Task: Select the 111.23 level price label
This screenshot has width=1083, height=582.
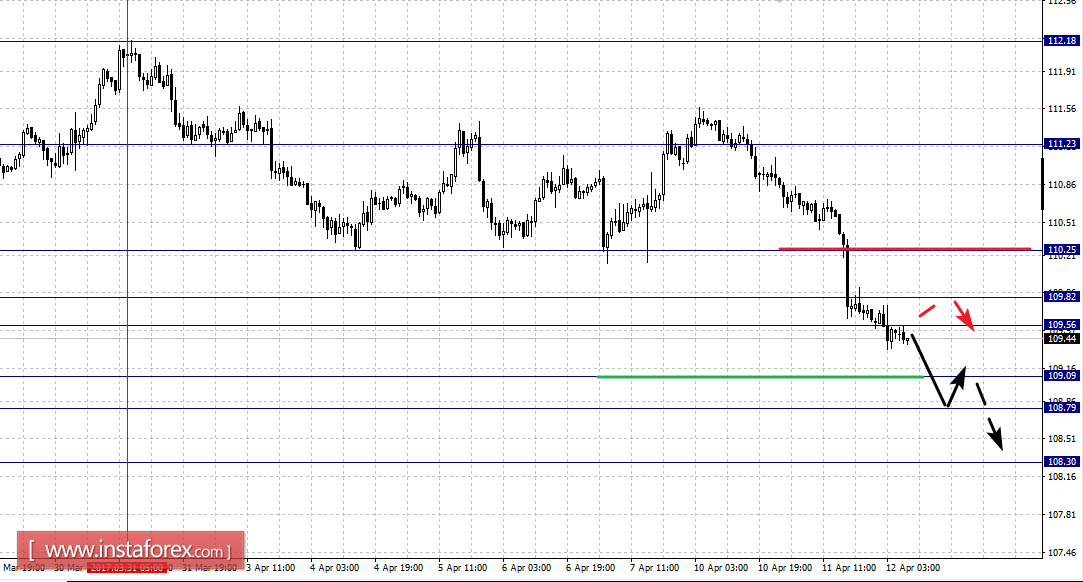Action: (1062, 144)
